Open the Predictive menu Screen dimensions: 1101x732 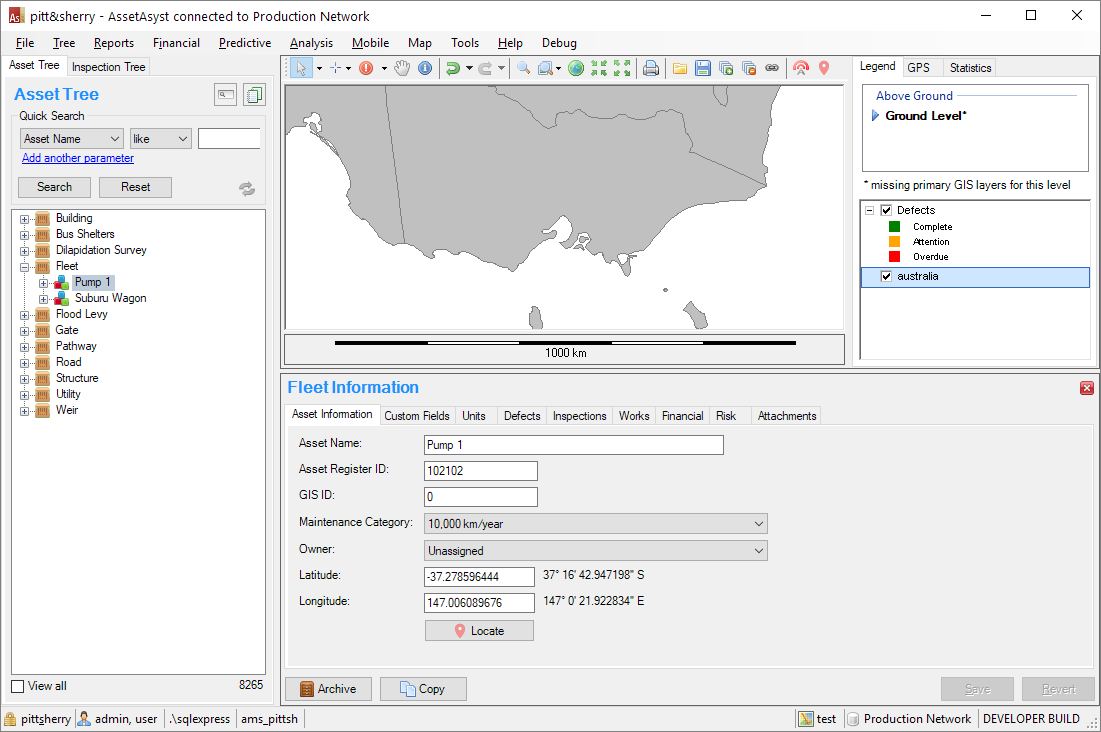[x=244, y=43]
